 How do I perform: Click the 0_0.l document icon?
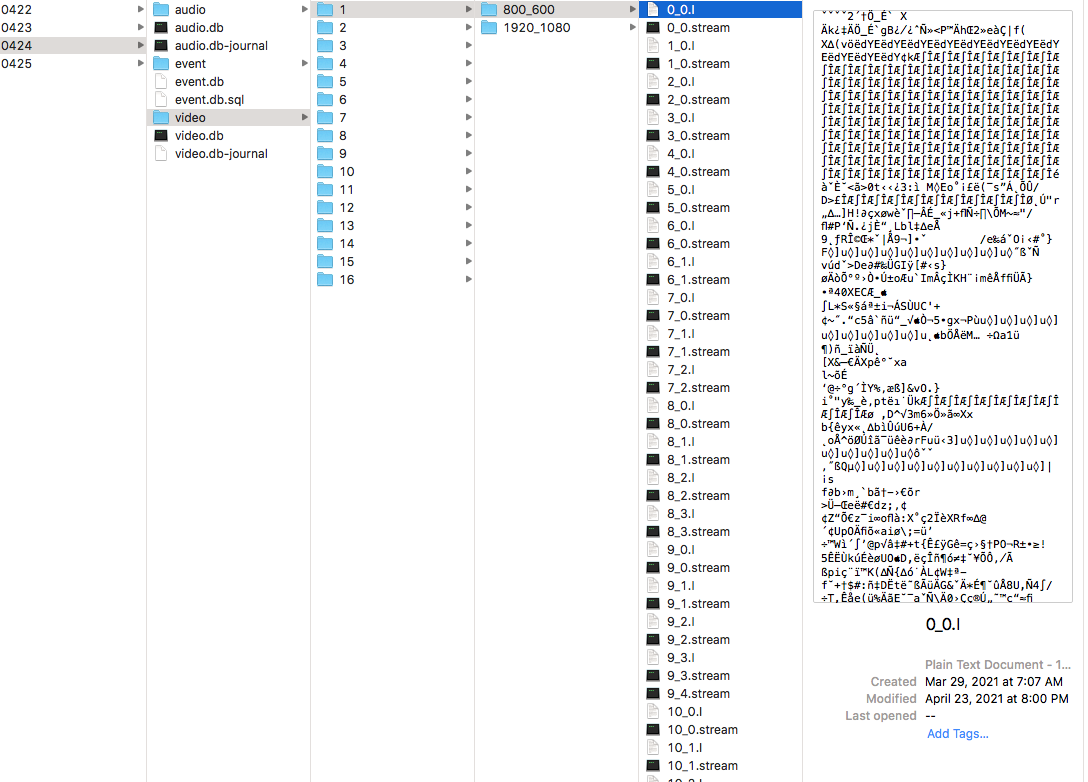click(x=653, y=10)
